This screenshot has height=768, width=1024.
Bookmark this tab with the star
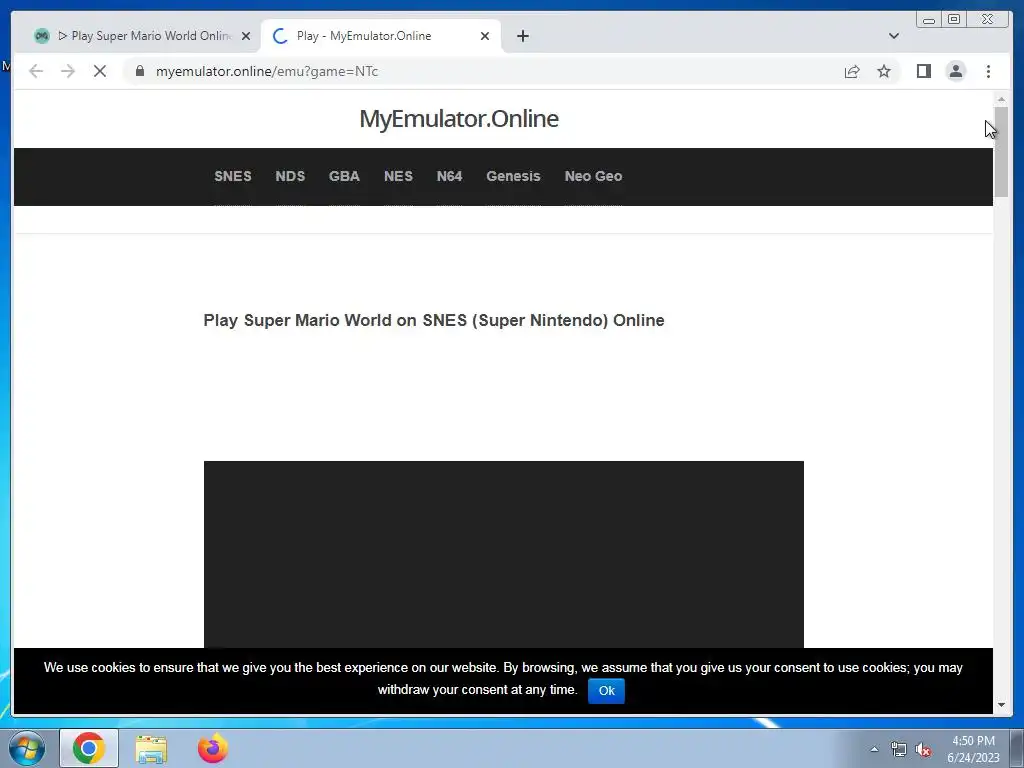click(884, 71)
